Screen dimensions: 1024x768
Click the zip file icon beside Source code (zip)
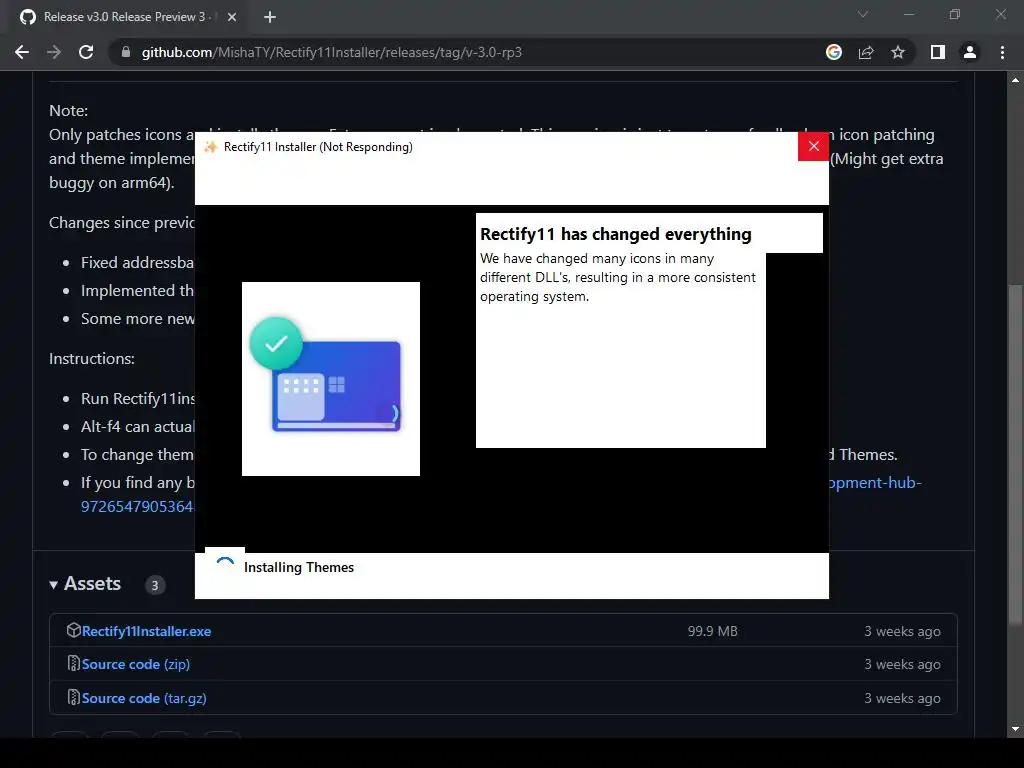74,664
